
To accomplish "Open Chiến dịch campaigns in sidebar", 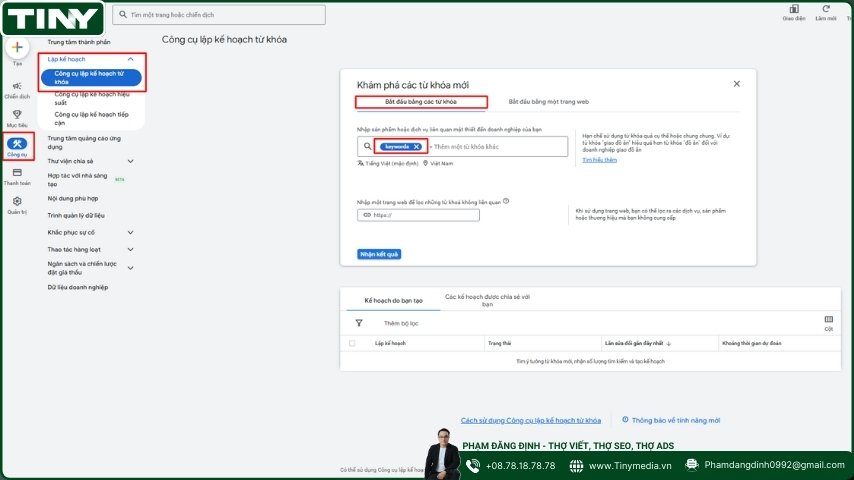I will [17, 89].
